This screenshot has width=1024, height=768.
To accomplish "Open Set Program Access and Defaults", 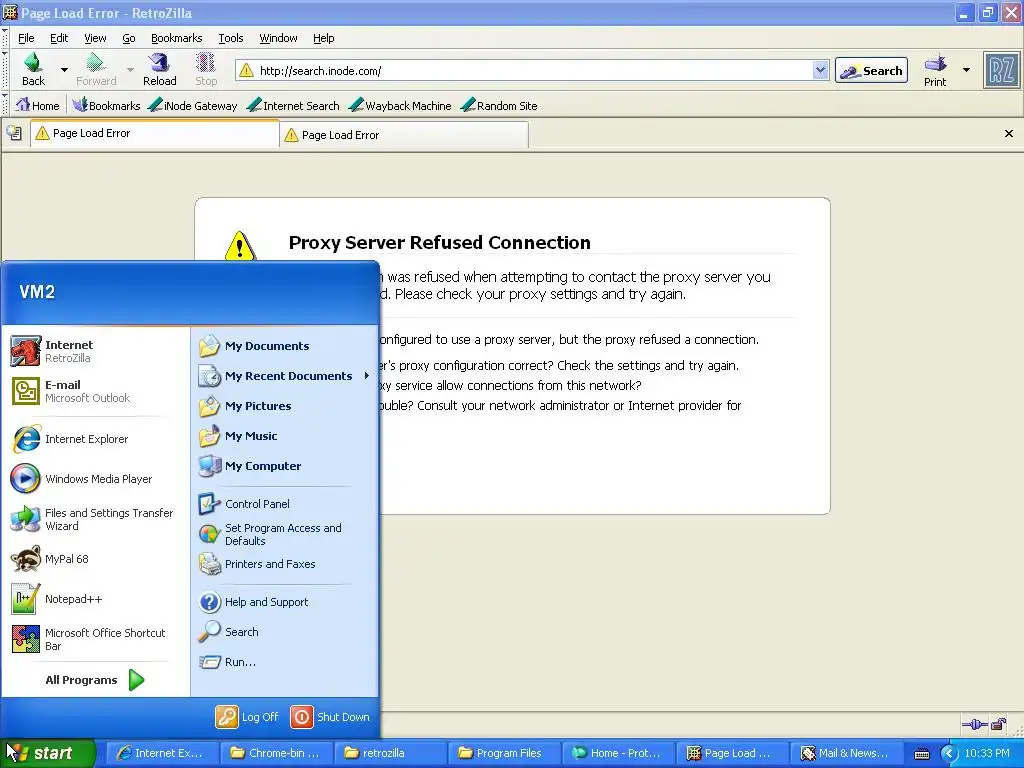I will 284,534.
